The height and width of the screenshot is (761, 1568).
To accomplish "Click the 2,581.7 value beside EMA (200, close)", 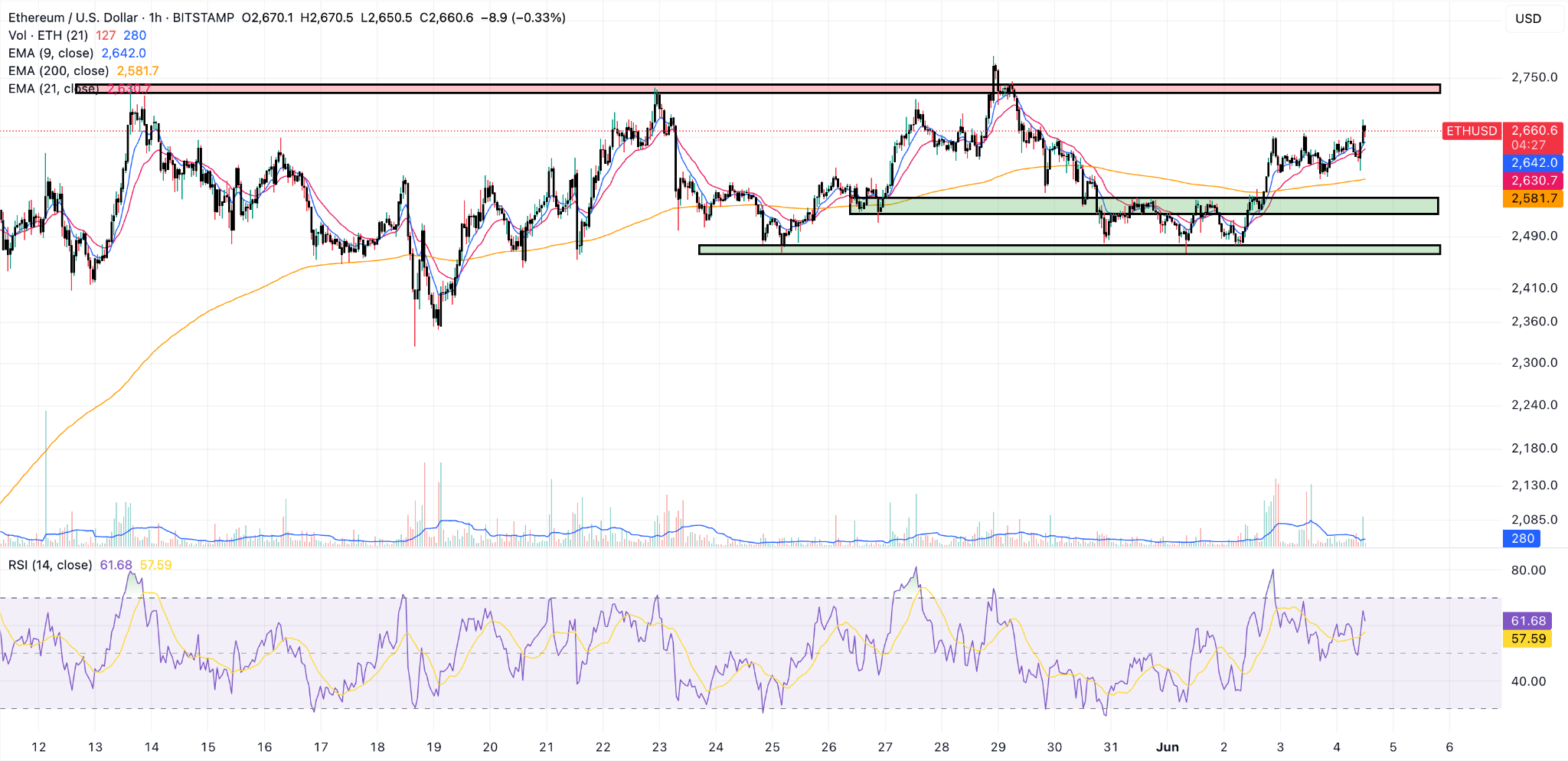I will click(x=138, y=70).
